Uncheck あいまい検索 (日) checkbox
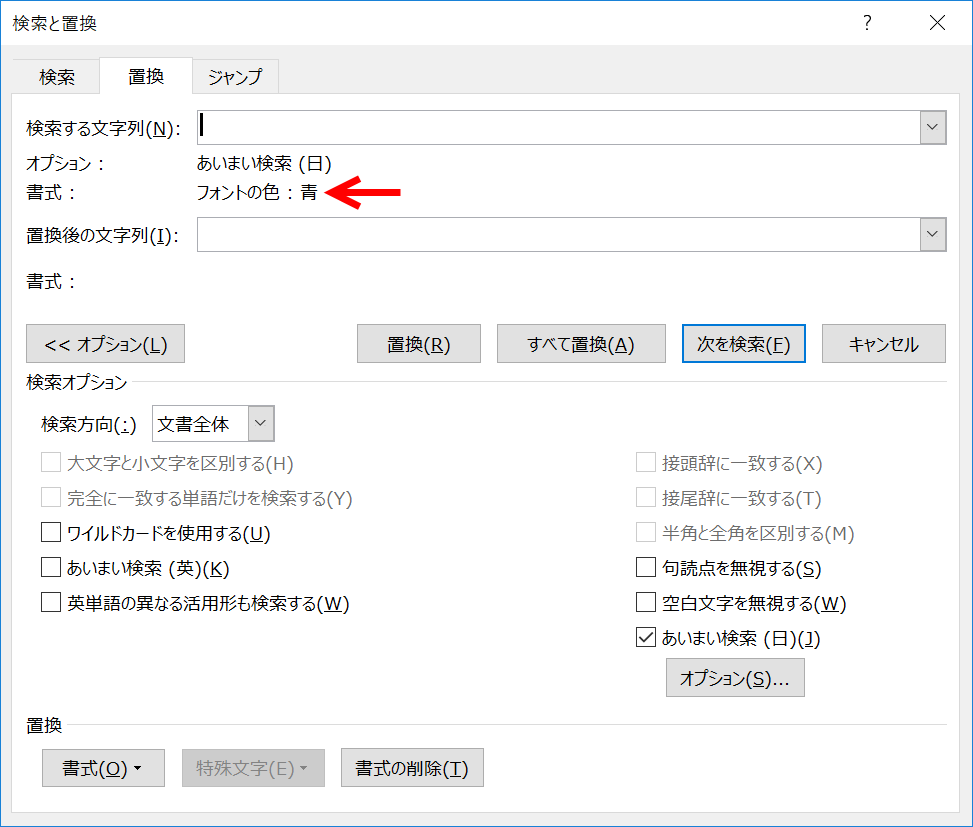 pos(646,638)
